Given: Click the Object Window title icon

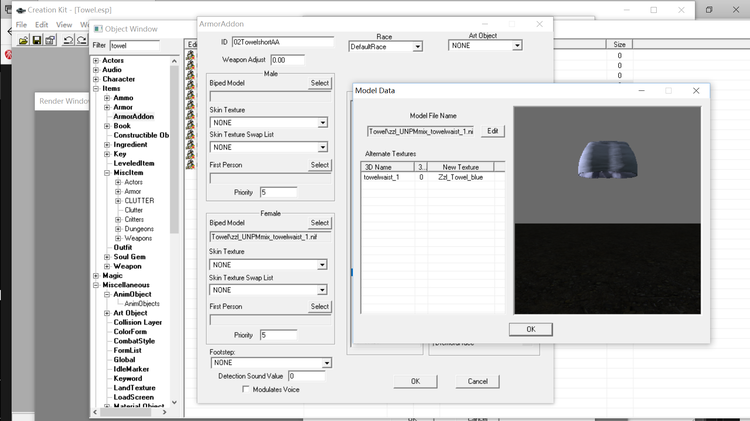Looking at the screenshot, I should 98,29.
